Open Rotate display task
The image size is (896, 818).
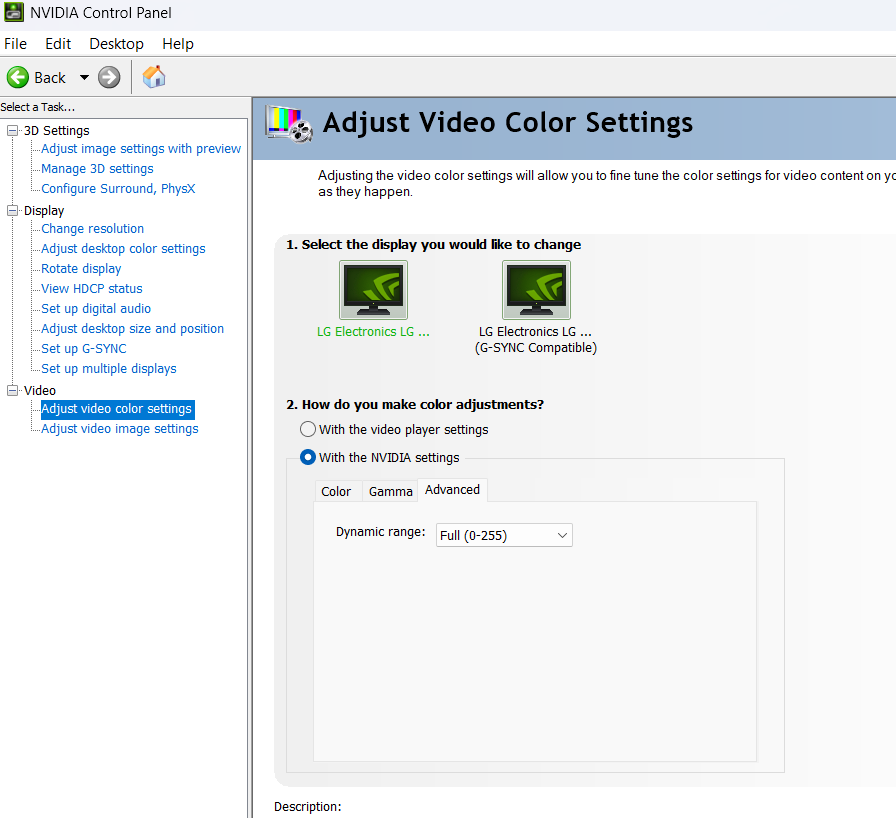(x=81, y=268)
